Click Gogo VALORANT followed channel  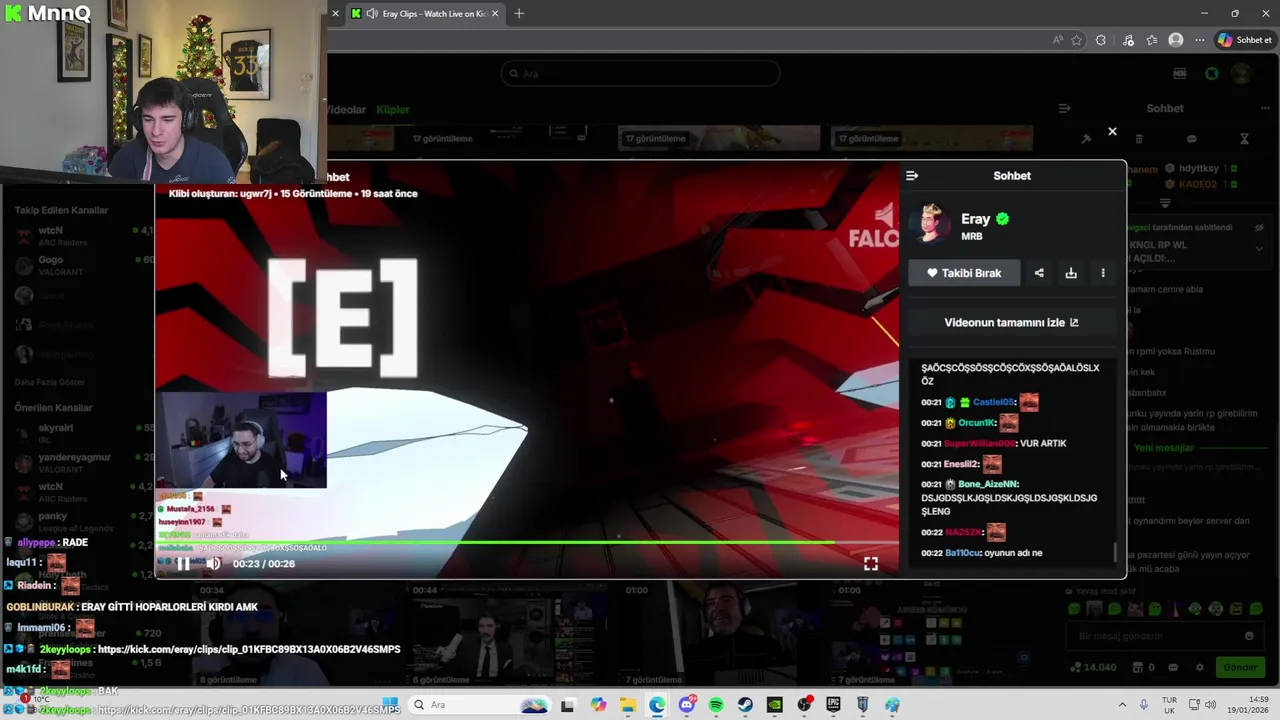(x=84, y=266)
